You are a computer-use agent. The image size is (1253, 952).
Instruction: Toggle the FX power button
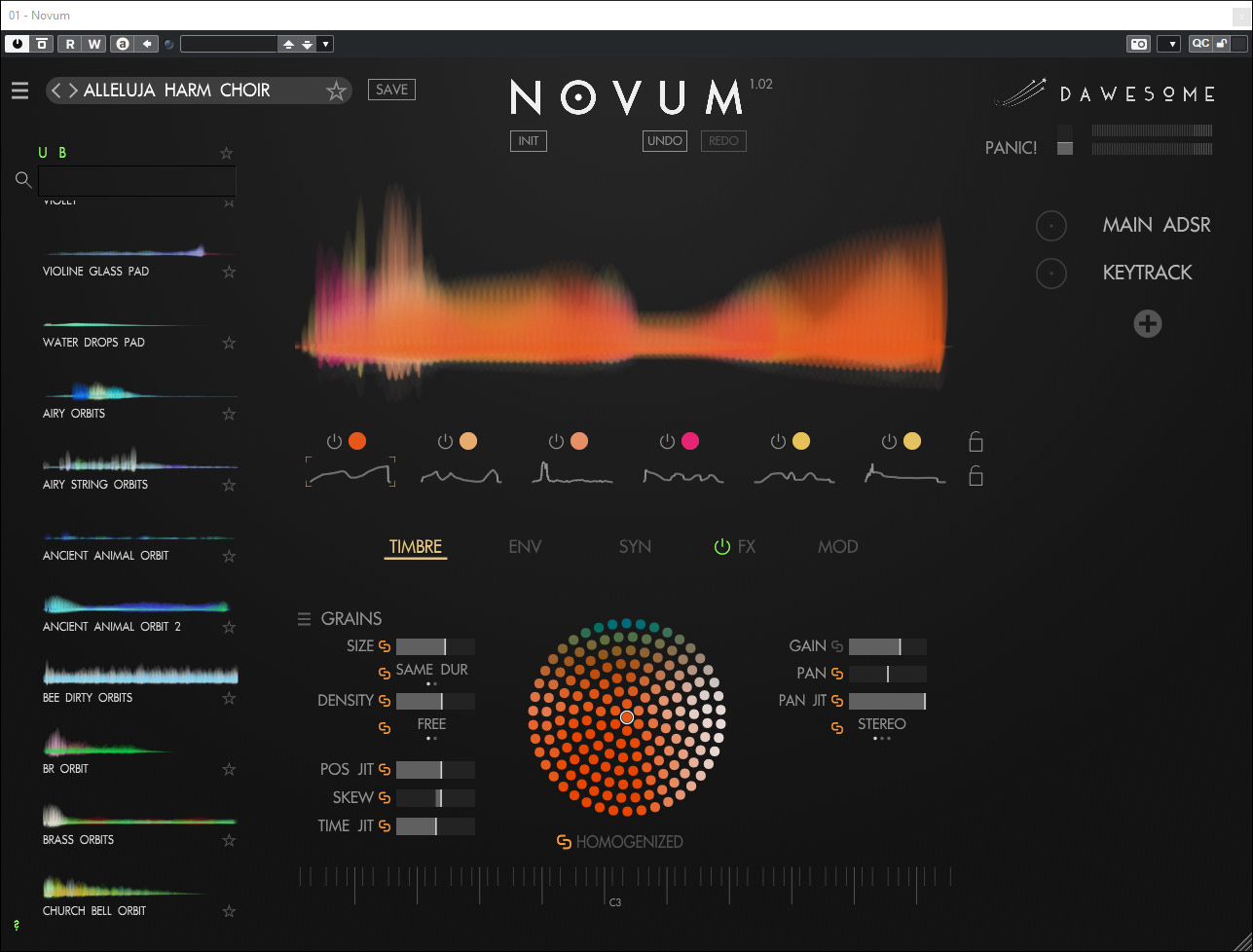(721, 547)
